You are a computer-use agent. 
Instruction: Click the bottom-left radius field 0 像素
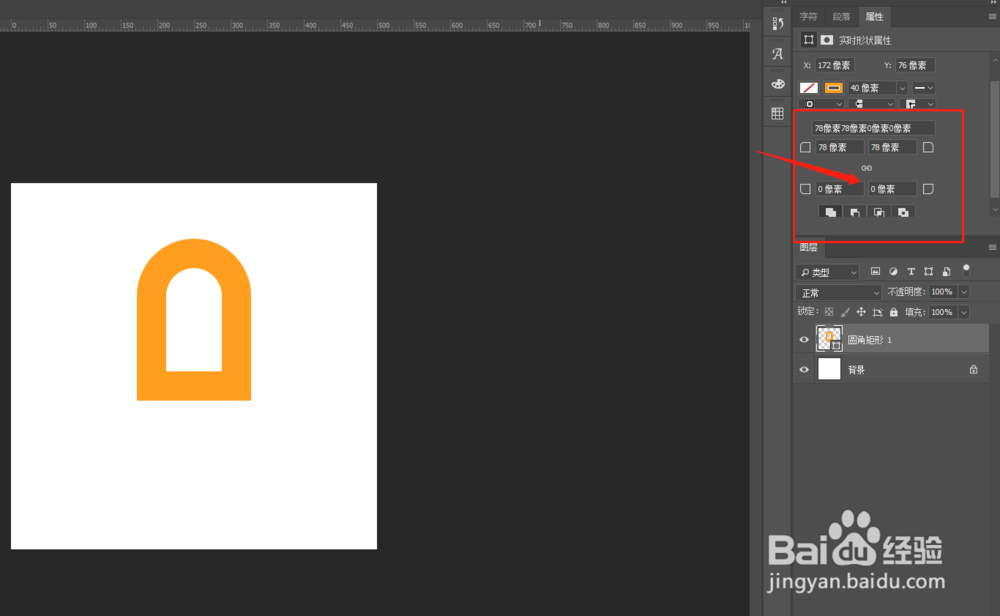pyautogui.click(x=840, y=189)
